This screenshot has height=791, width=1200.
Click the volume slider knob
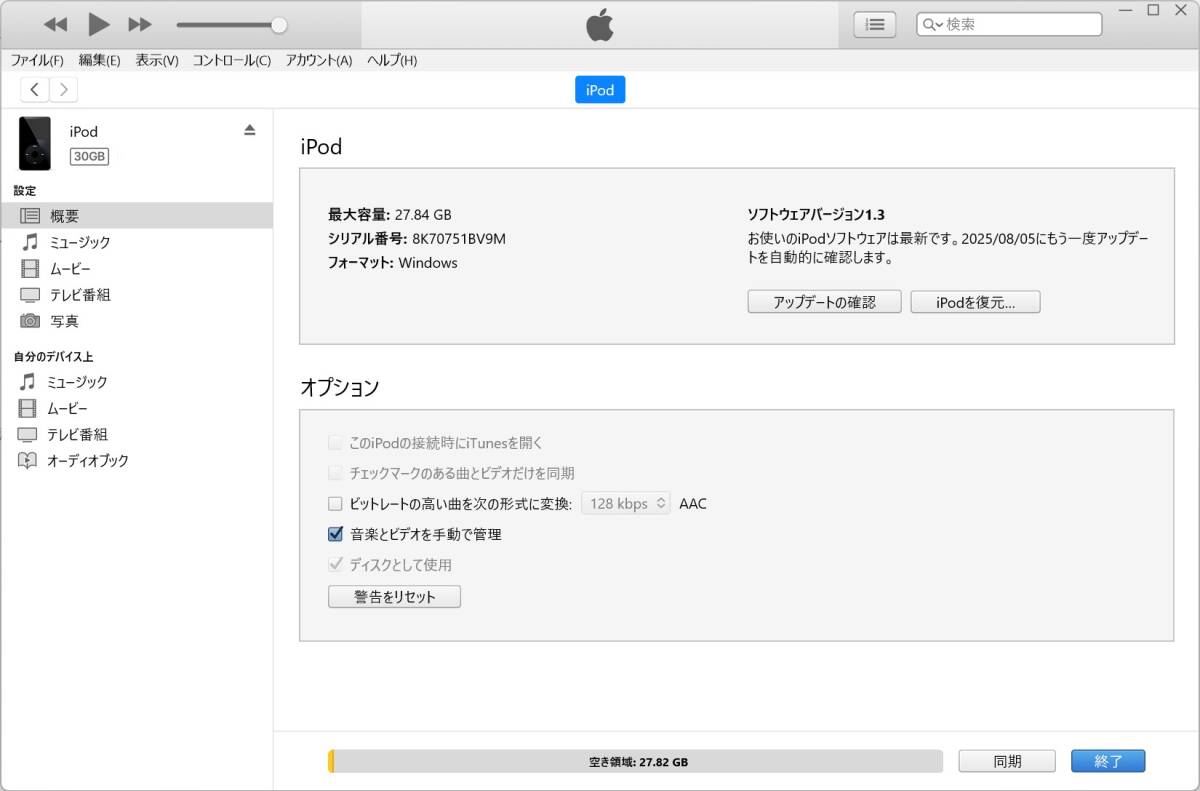279,25
